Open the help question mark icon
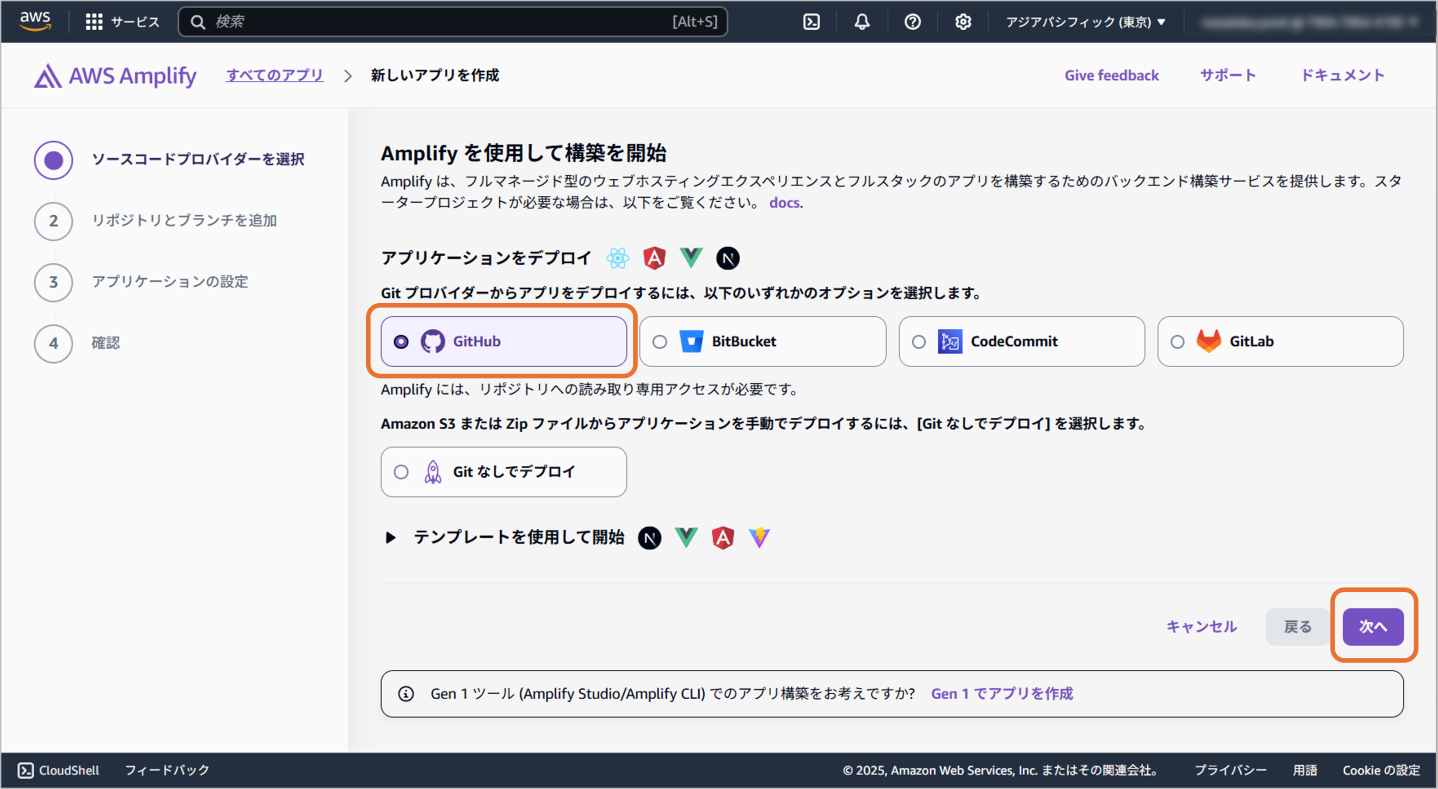 click(912, 22)
